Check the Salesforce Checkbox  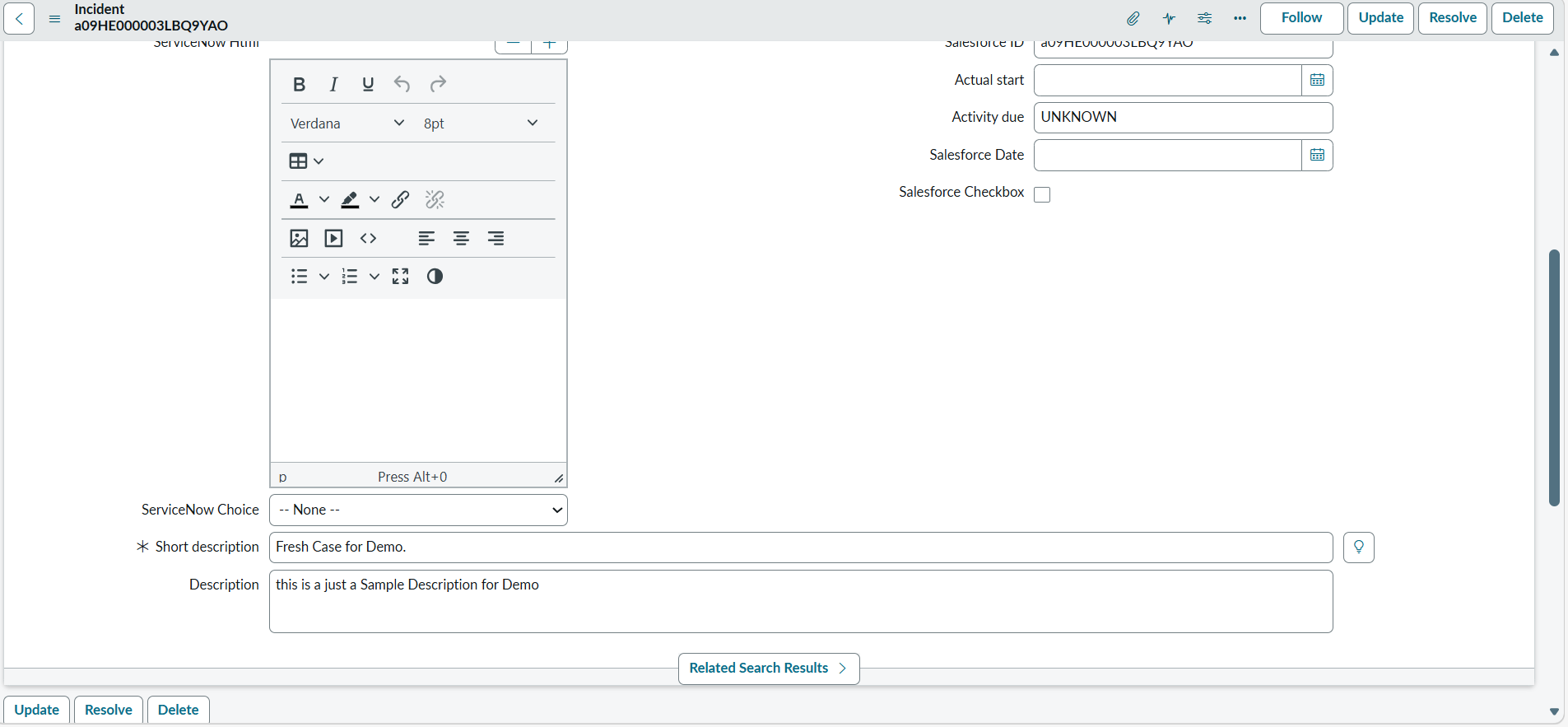[1042, 194]
